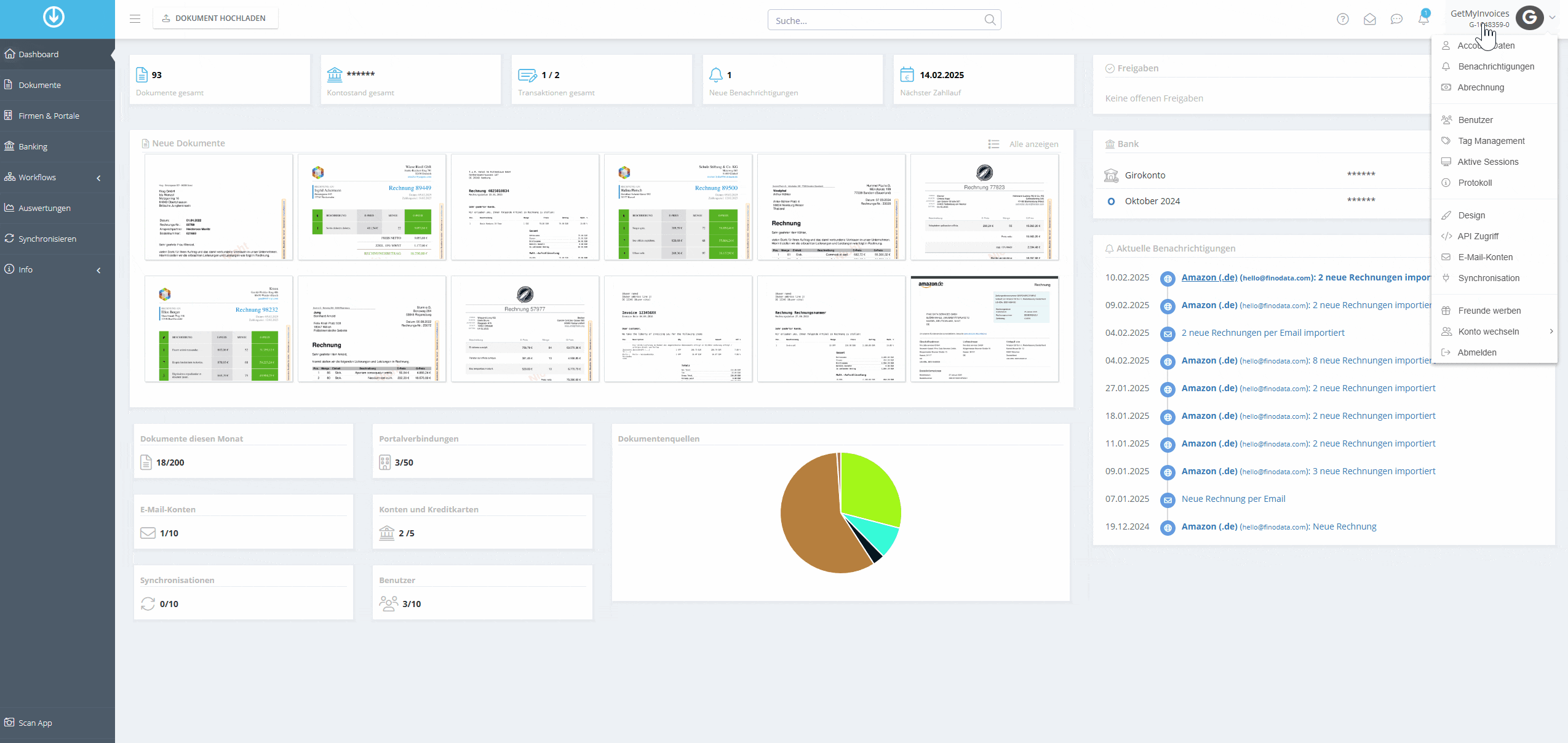Open Auswertungen in the sidebar
The width and height of the screenshot is (1568, 743).
(x=57, y=208)
